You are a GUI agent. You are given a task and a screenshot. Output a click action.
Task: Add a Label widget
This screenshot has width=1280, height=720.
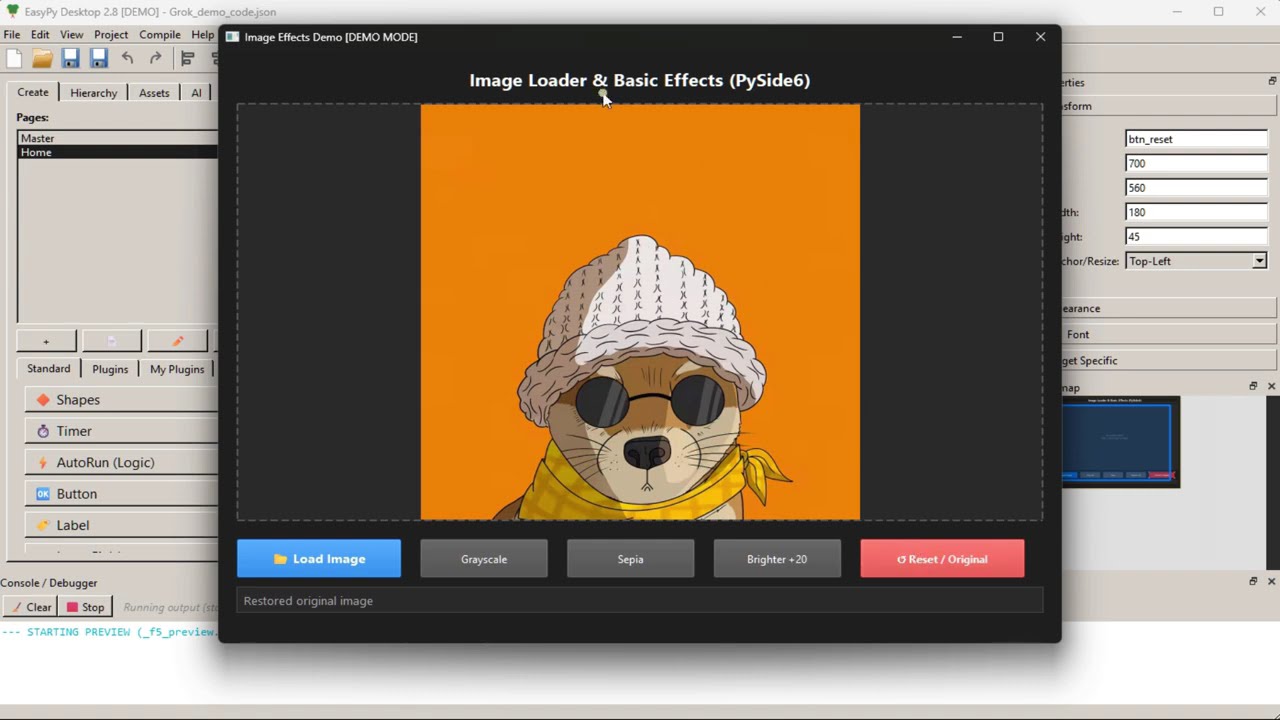tap(121, 525)
